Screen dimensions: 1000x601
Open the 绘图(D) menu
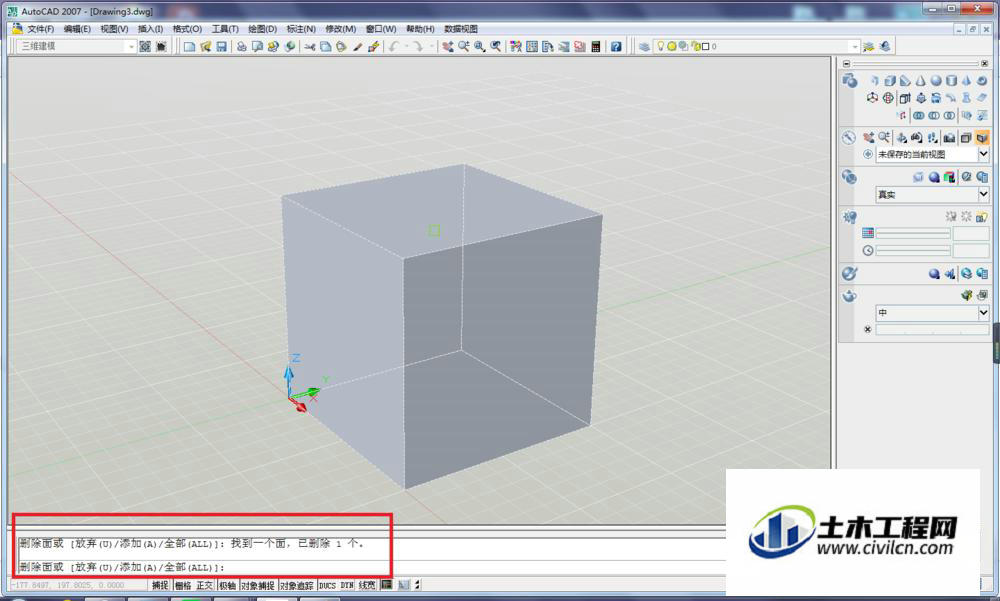262,29
